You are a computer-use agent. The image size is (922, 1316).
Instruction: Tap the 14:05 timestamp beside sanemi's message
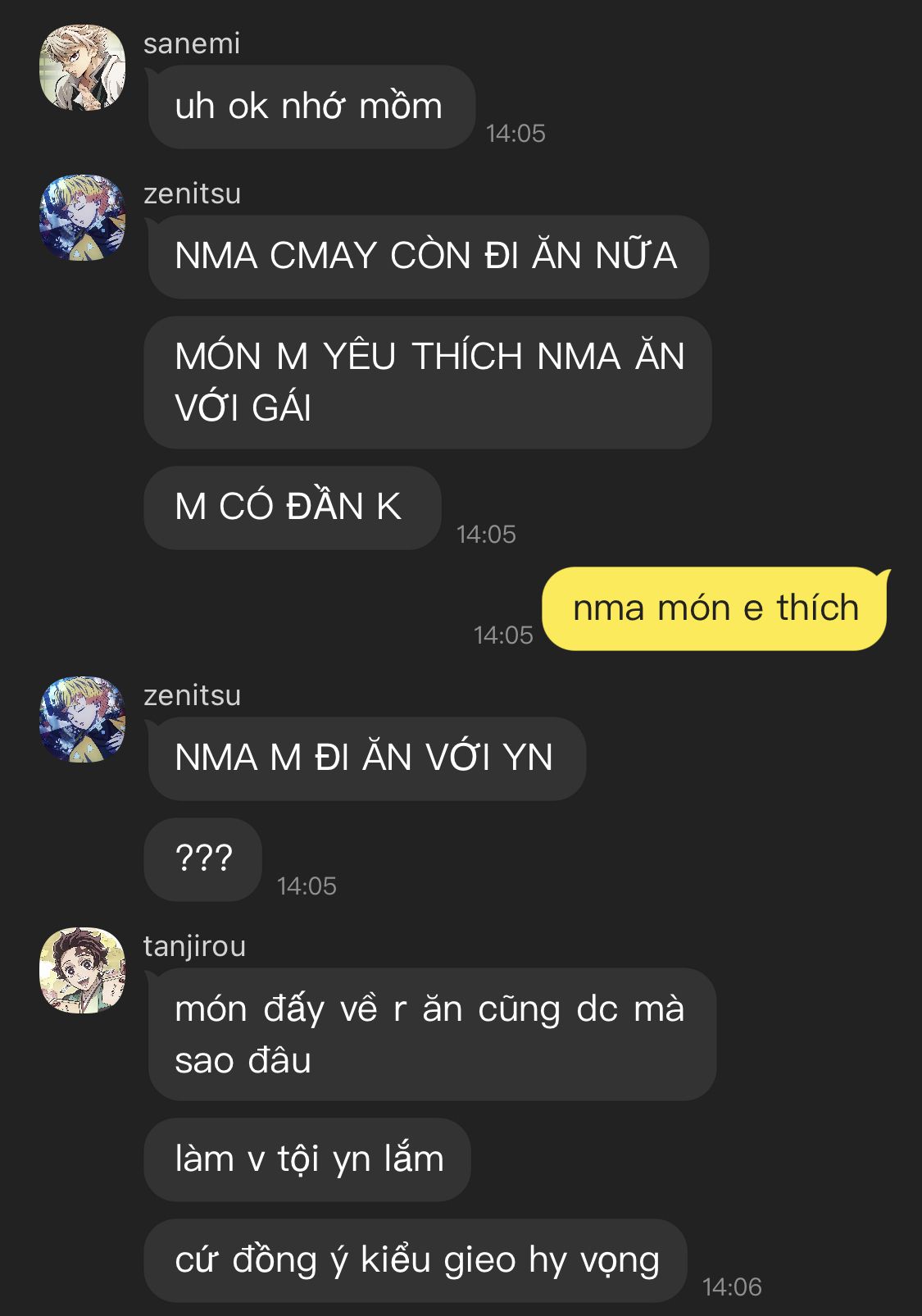516,134
